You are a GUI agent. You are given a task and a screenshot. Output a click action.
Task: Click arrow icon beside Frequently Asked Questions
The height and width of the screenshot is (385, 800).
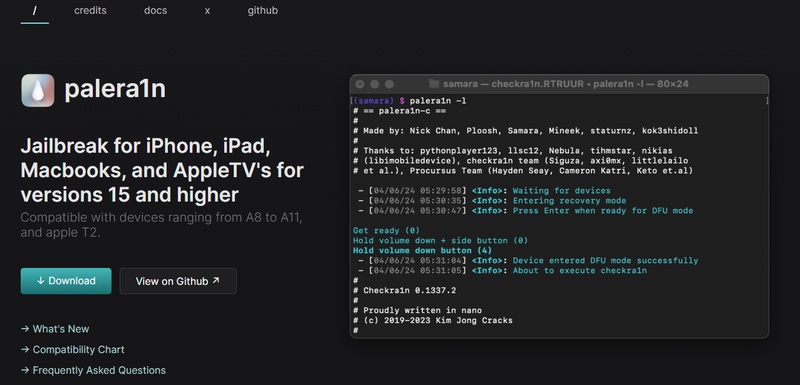25,370
